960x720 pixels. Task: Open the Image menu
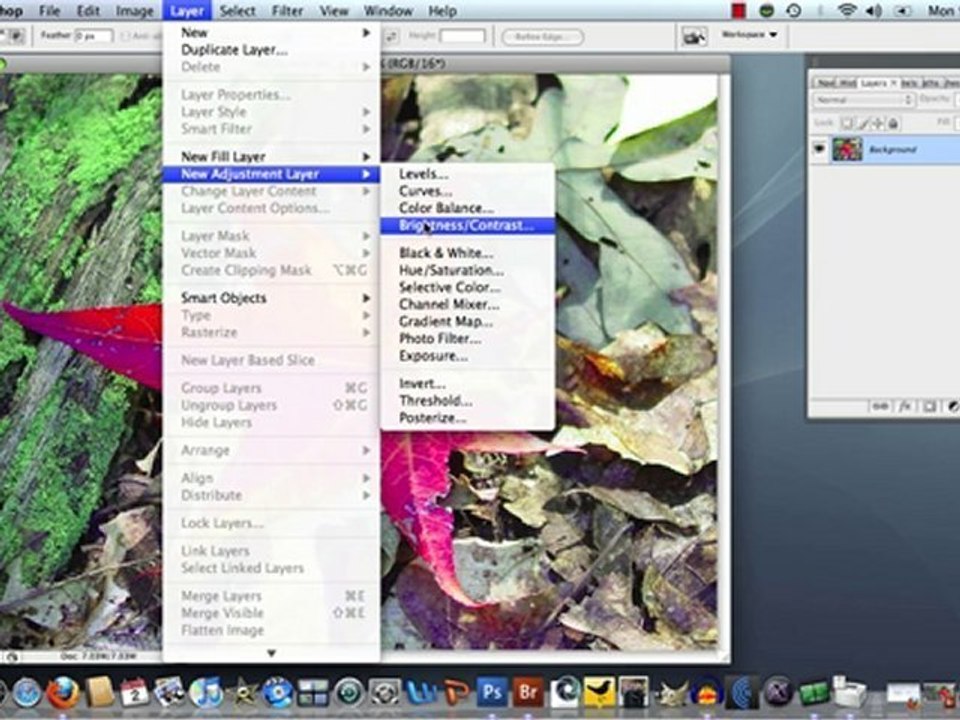tap(135, 11)
